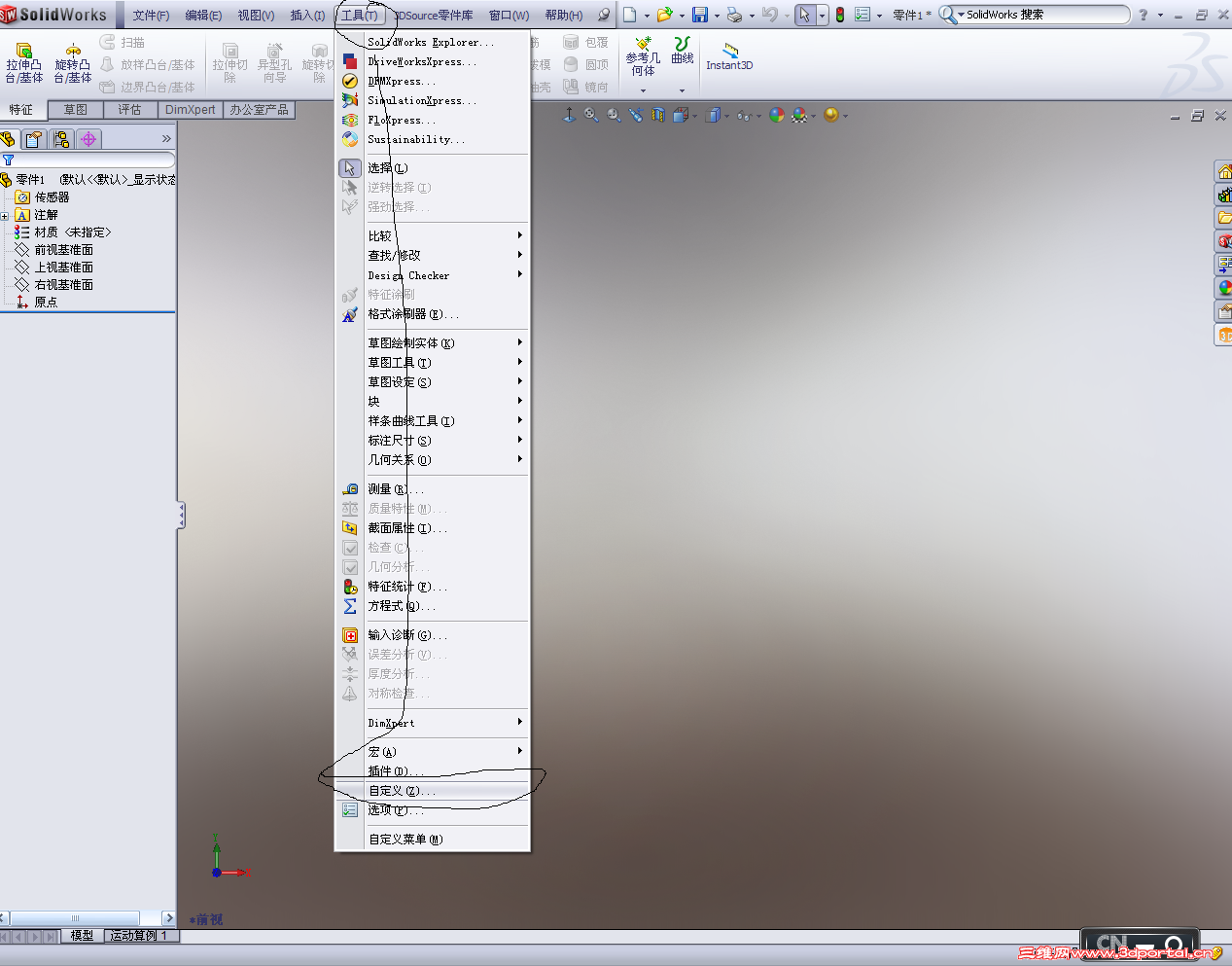Switch to the 办公室产品 tab

pyautogui.click(x=260, y=110)
